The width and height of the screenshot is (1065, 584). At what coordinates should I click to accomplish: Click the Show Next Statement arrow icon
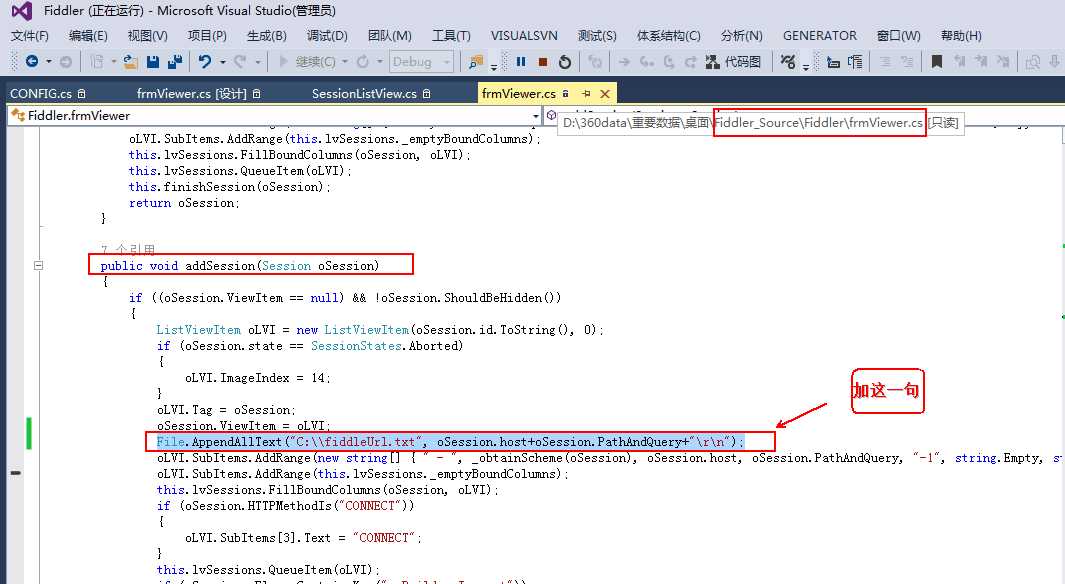pos(624,62)
